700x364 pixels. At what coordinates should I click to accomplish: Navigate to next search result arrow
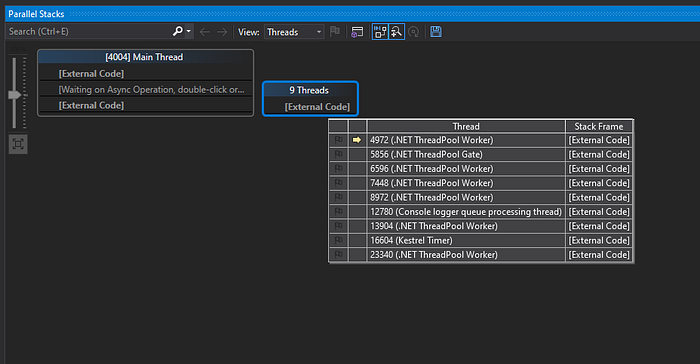click(x=222, y=32)
